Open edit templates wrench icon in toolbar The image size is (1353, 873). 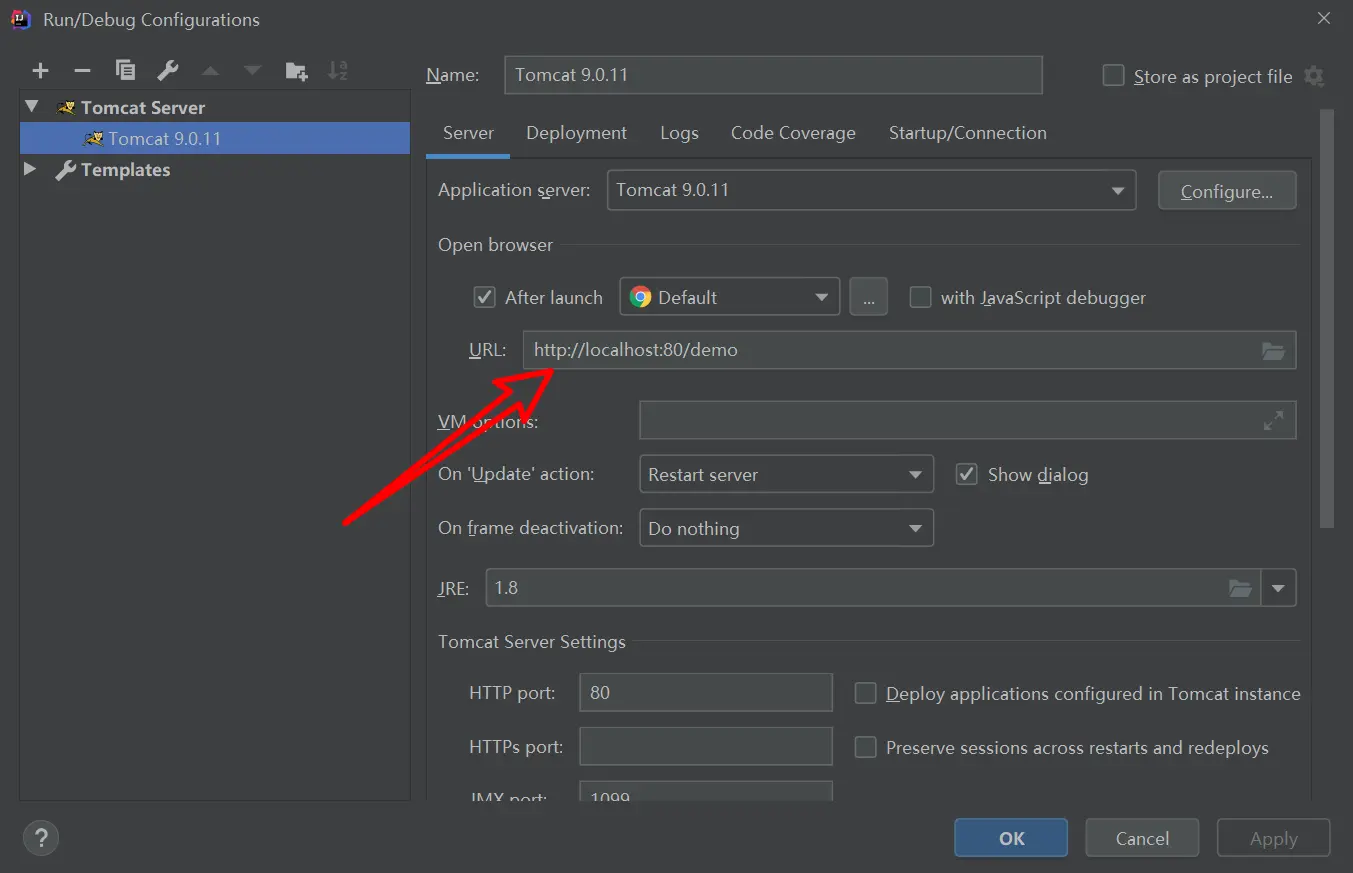[168, 70]
